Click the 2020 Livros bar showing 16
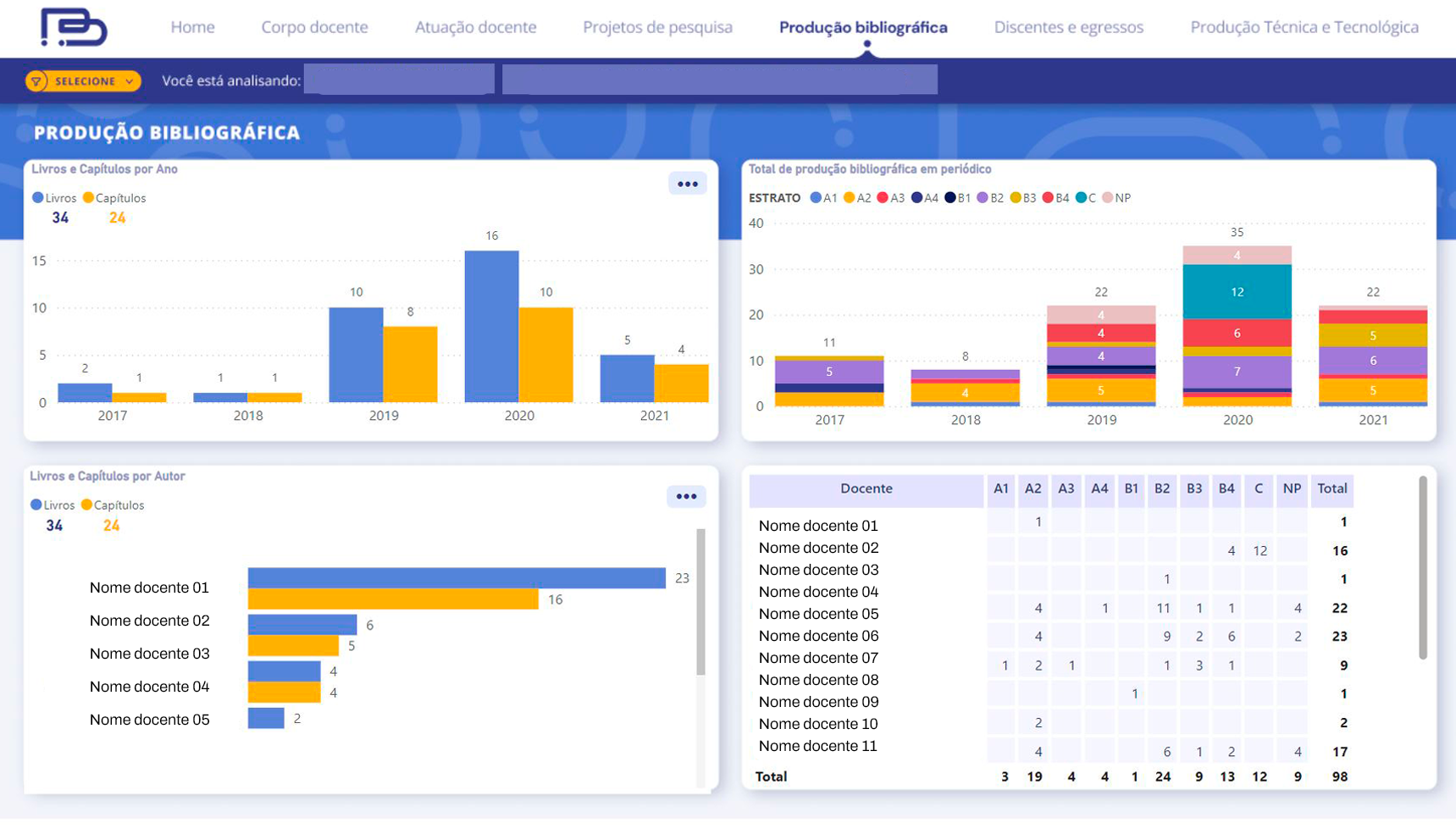Screen dimensions: 1456x828 pyautogui.click(x=491, y=326)
